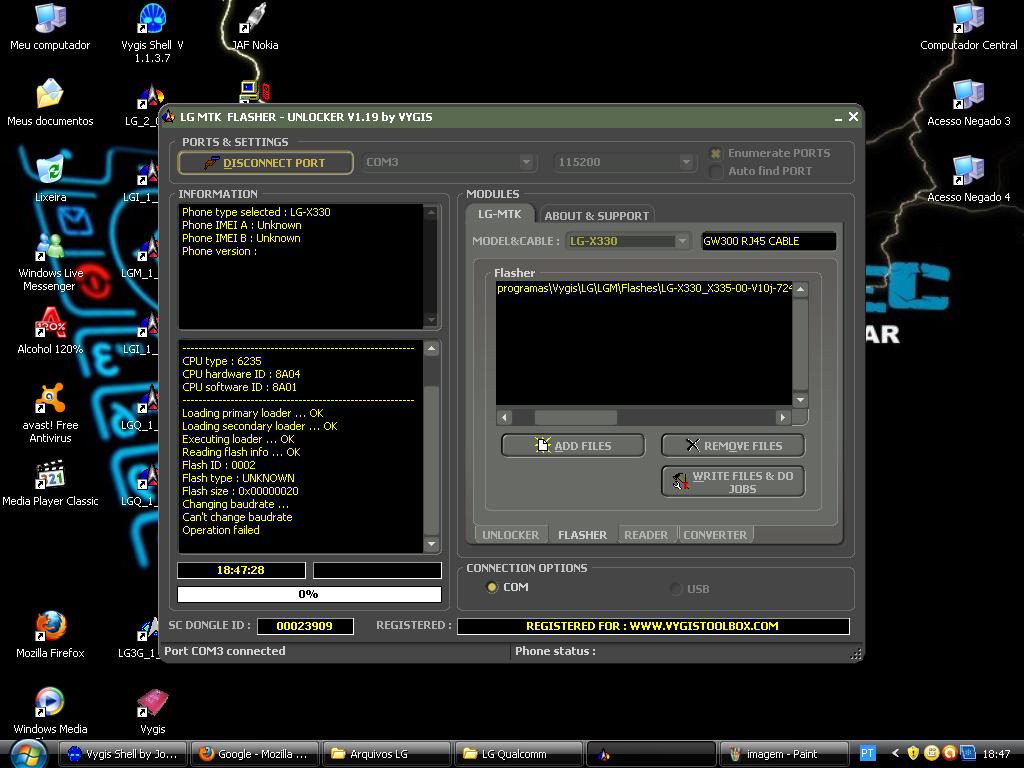Switch to FLASHER tab
The width and height of the screenshot is (1024, 768).
click(x=583, y=535)
